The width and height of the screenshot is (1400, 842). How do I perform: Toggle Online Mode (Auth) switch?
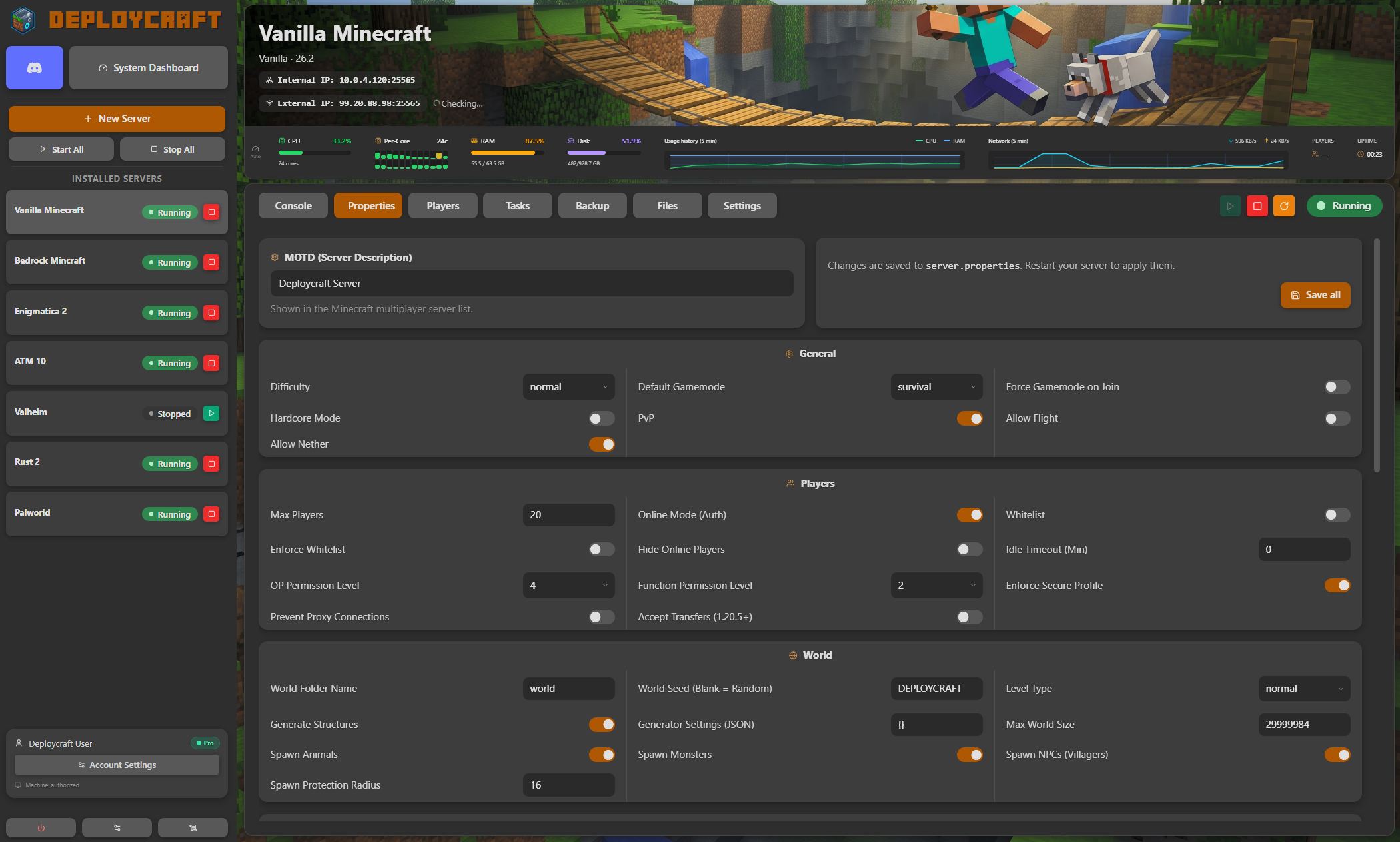point(970,515)
